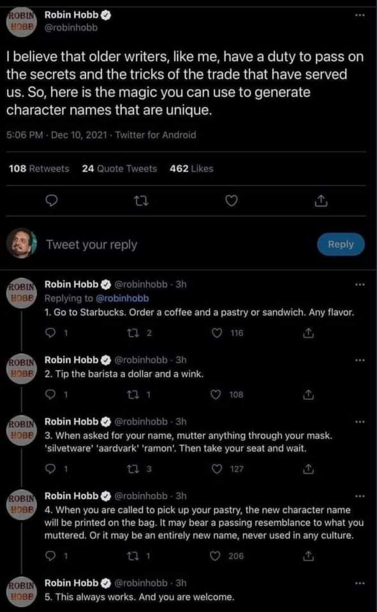
Task: View the 462 Likes list
Action: point(192,169)
